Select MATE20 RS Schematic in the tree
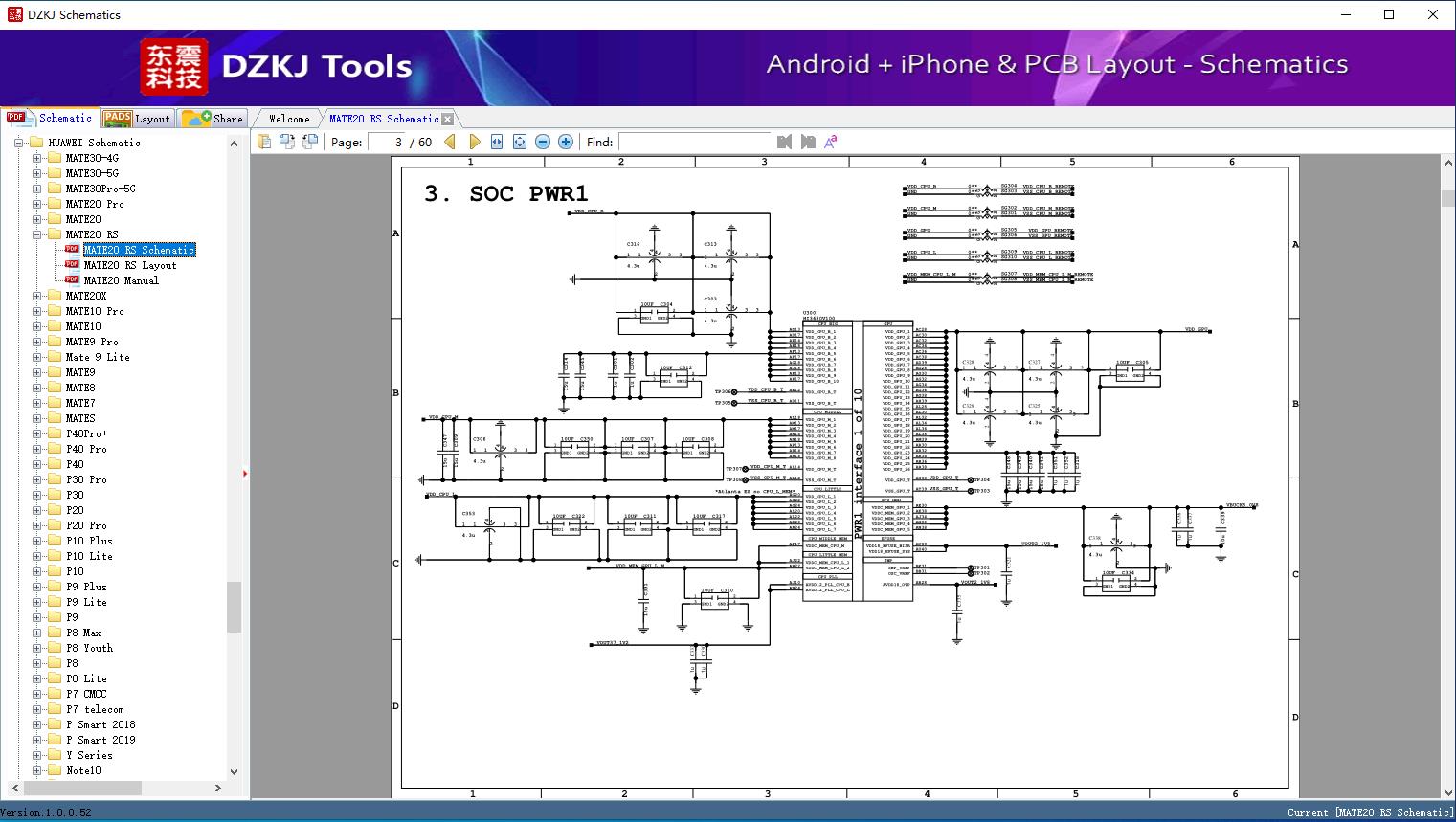Viewport: 1456px width, 822px height. tap(139, 250)
